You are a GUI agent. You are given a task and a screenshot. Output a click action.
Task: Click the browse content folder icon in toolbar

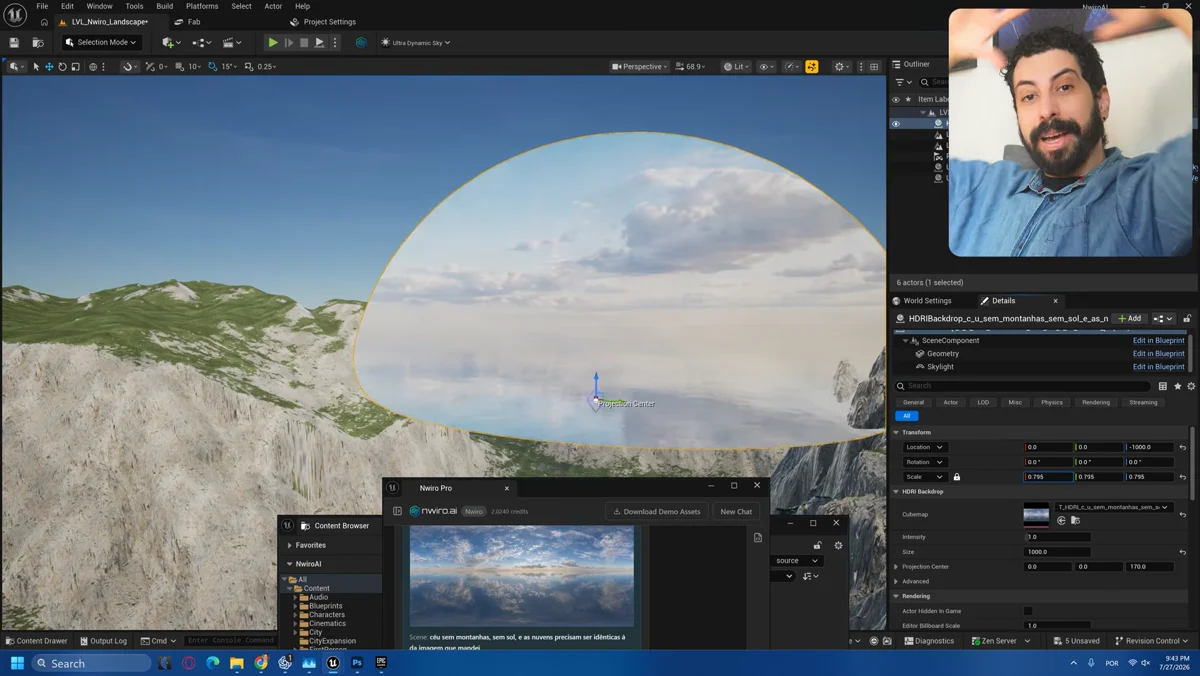tap(38, 43)
